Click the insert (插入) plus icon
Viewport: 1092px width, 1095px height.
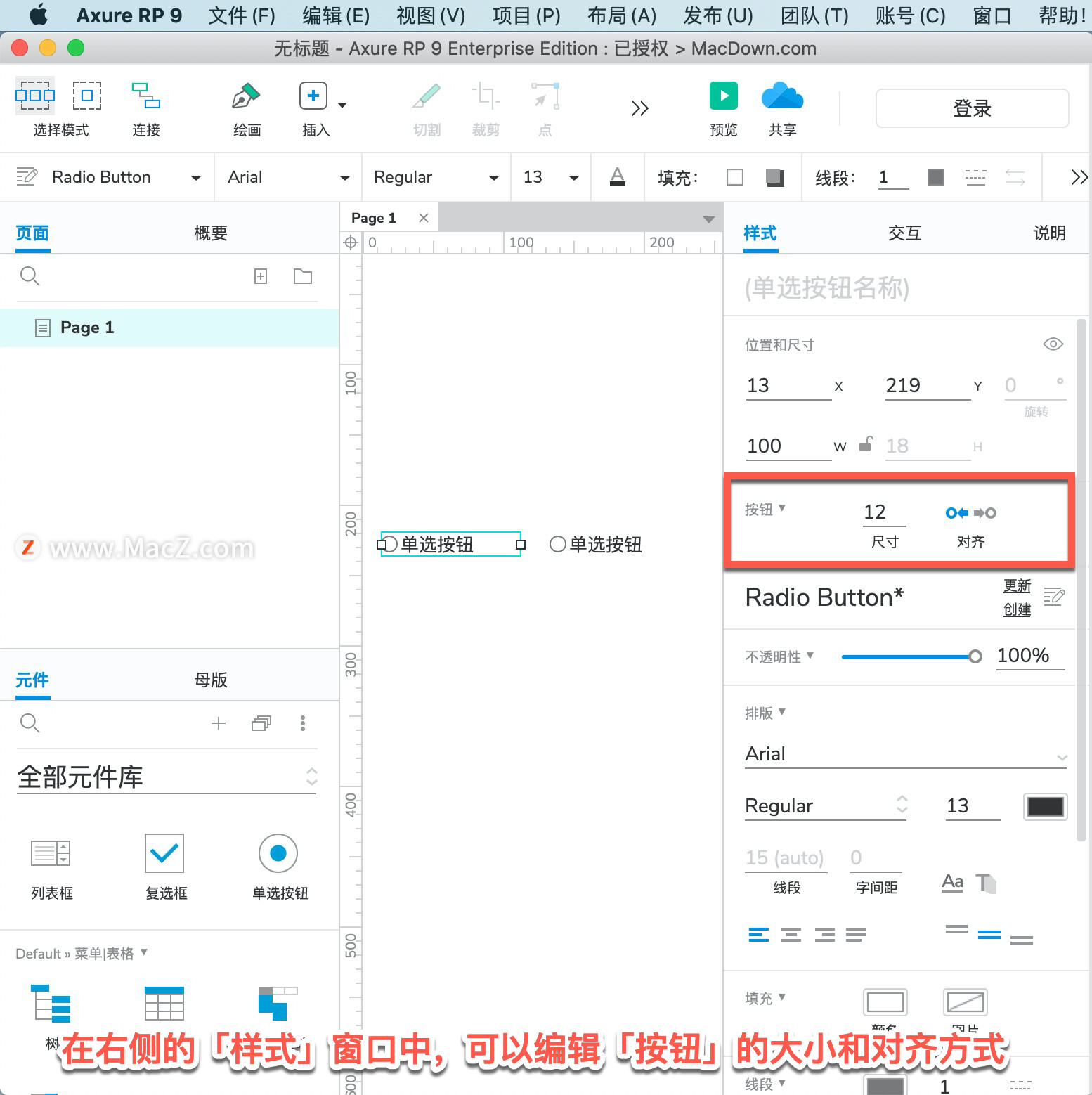pos(313,96)
